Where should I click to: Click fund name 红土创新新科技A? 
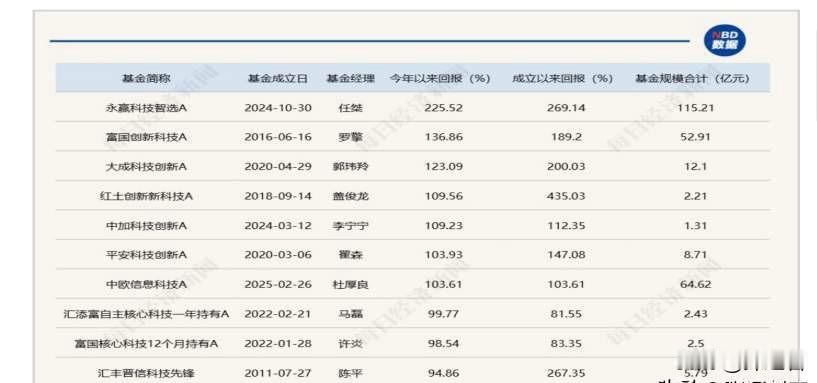click(x=146, y=196)
